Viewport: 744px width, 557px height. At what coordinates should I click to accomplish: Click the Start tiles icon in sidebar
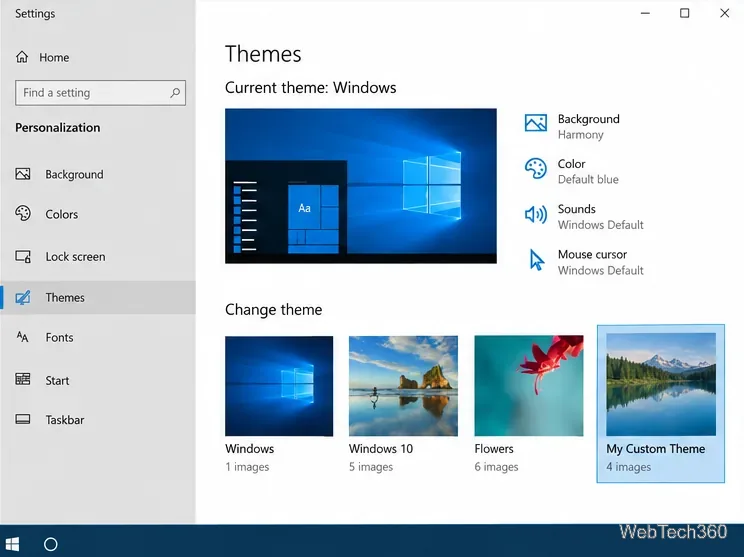(23, 379)
